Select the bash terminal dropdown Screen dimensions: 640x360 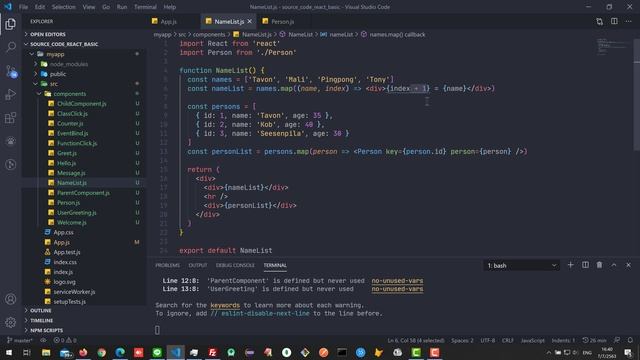pos(521,265)
